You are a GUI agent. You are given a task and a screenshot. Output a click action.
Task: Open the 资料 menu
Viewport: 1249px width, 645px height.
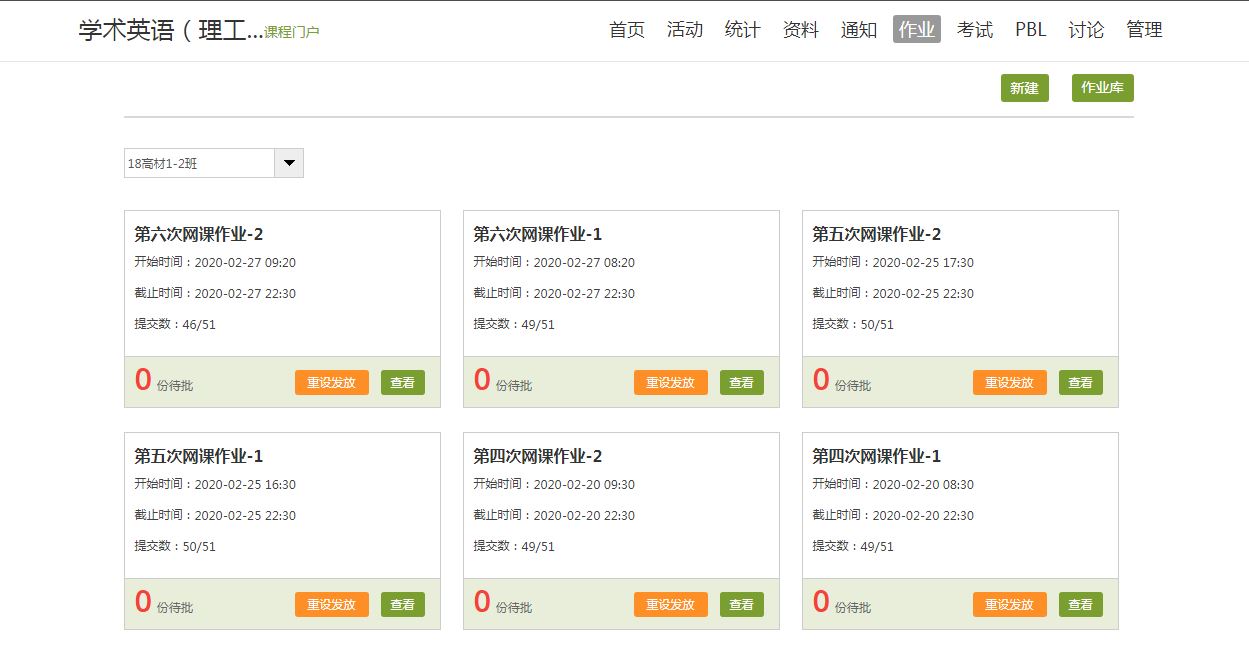(x=800, y=30)
